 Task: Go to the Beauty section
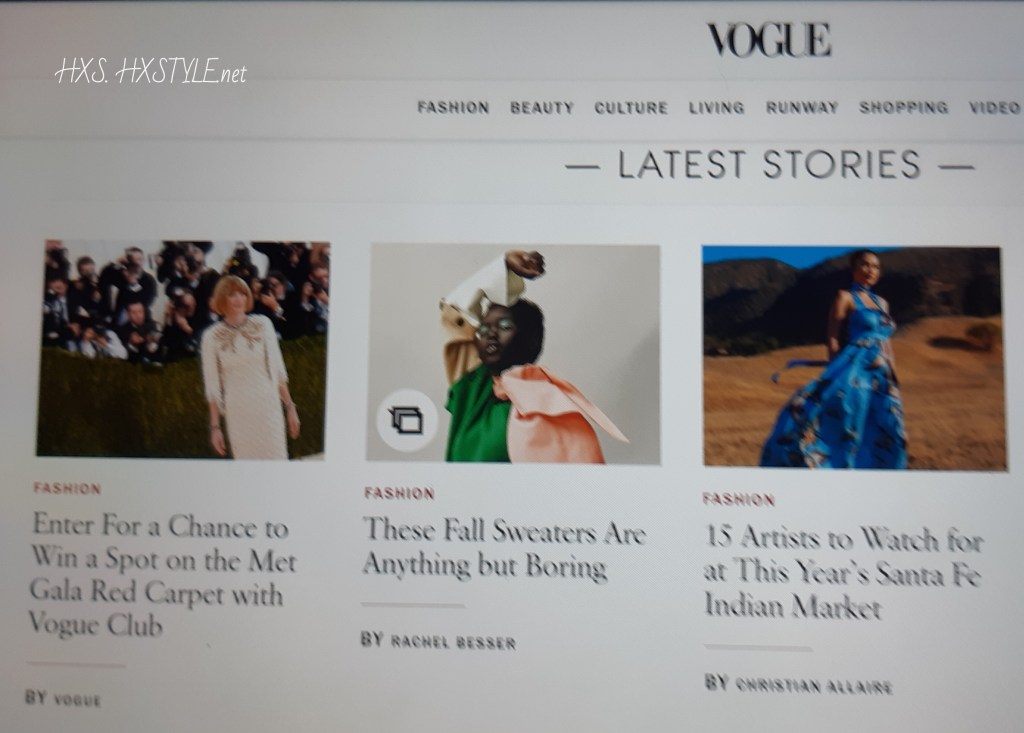pyautogui.click(x=542, y=108)
